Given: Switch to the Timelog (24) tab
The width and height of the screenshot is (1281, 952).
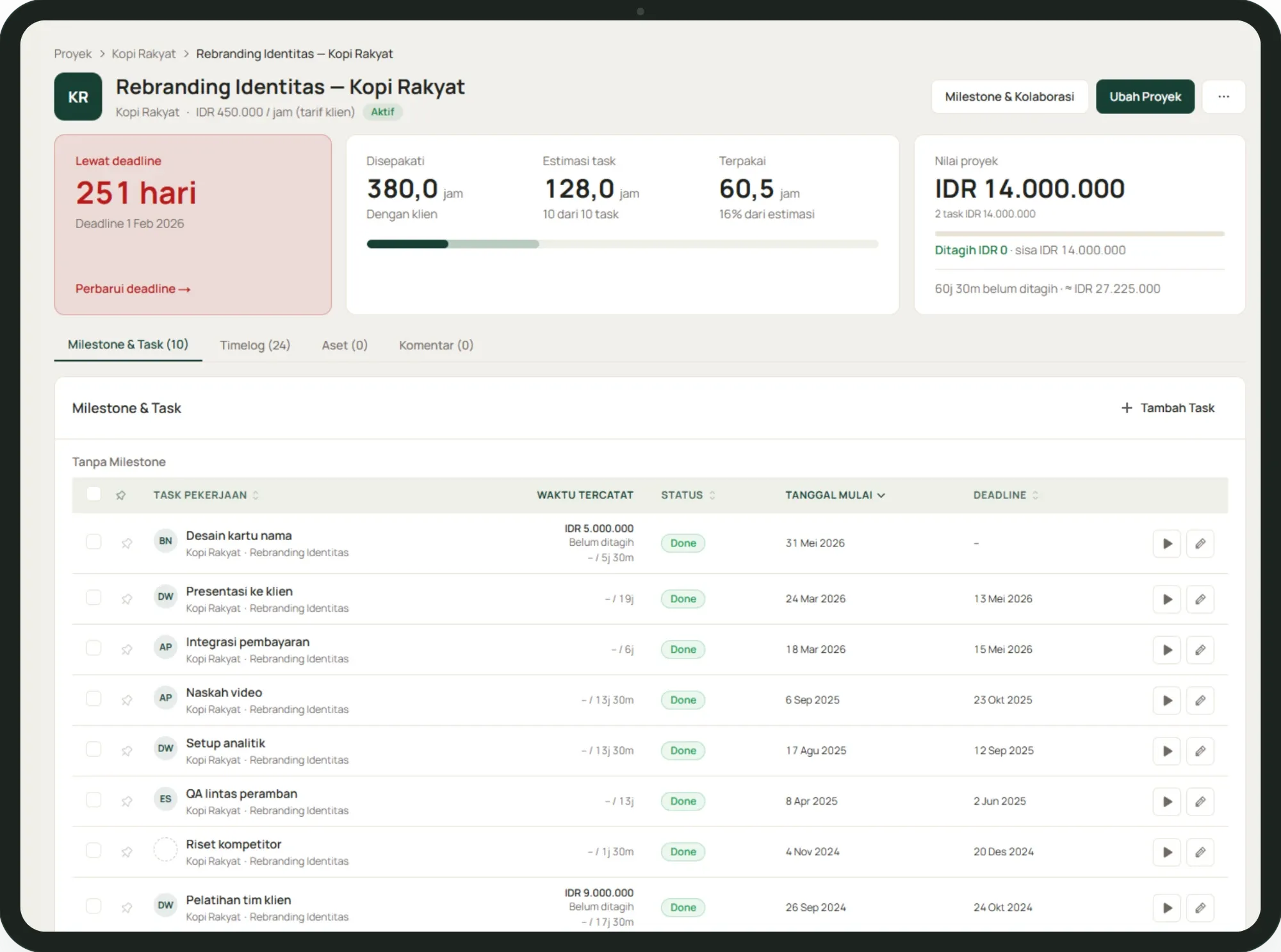Looking at the screenshot, I should click(255, 345).
